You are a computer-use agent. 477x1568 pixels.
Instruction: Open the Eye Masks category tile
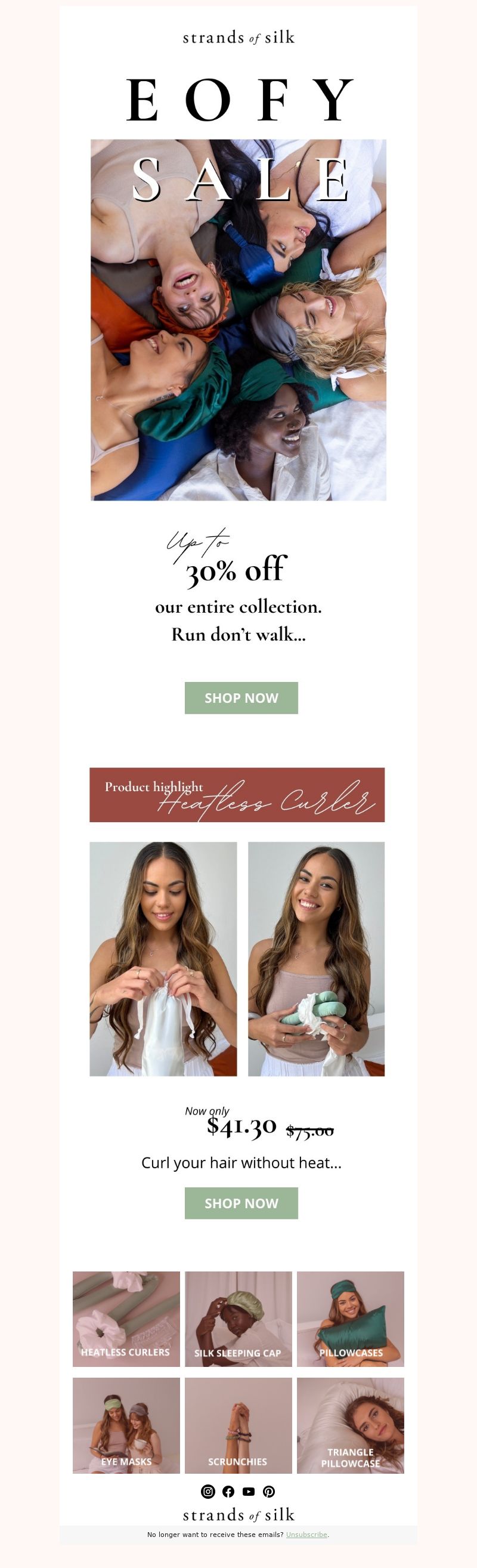point(126,1425)
